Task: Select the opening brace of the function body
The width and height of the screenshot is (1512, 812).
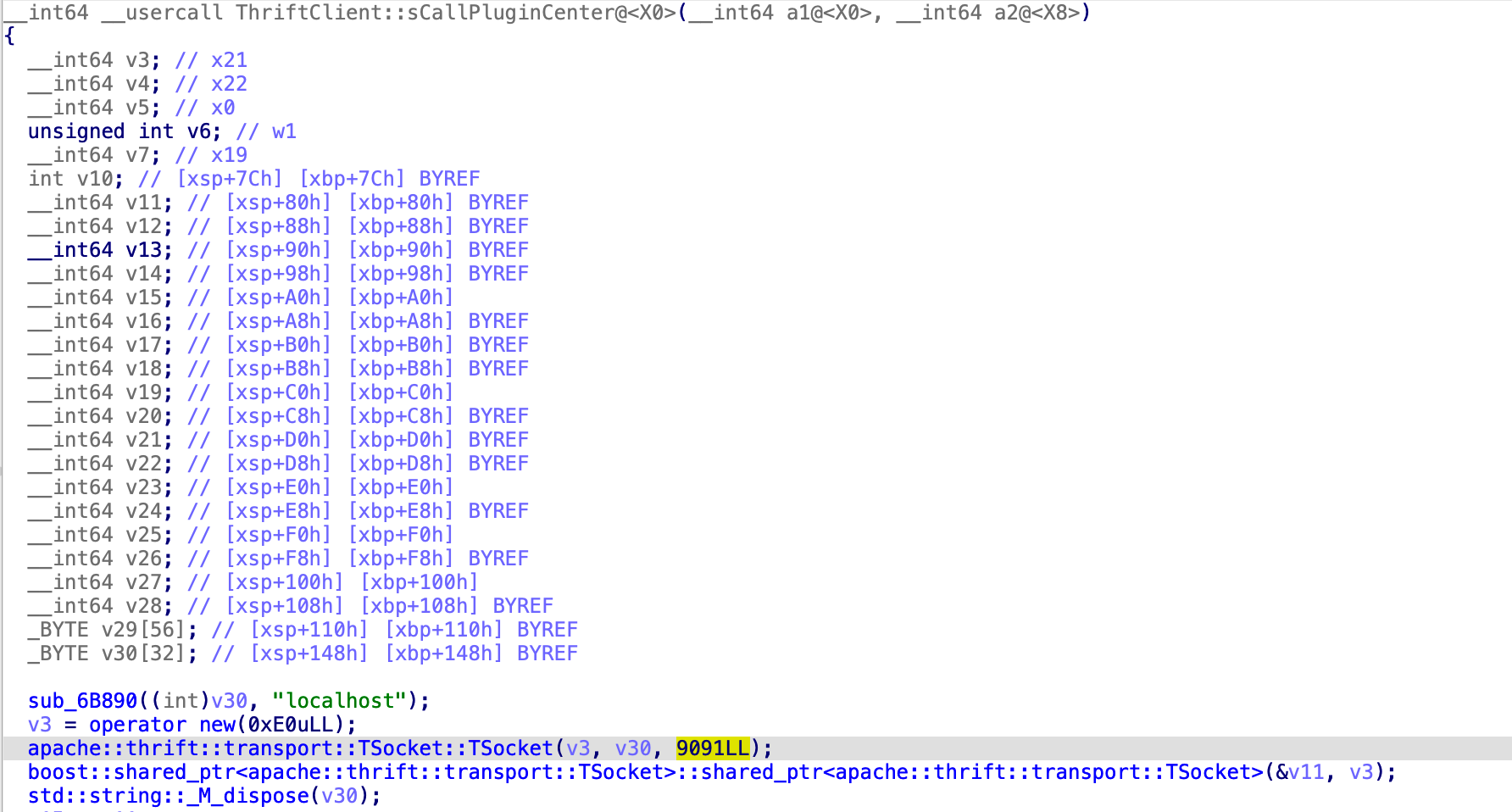Action: point(9,36)
